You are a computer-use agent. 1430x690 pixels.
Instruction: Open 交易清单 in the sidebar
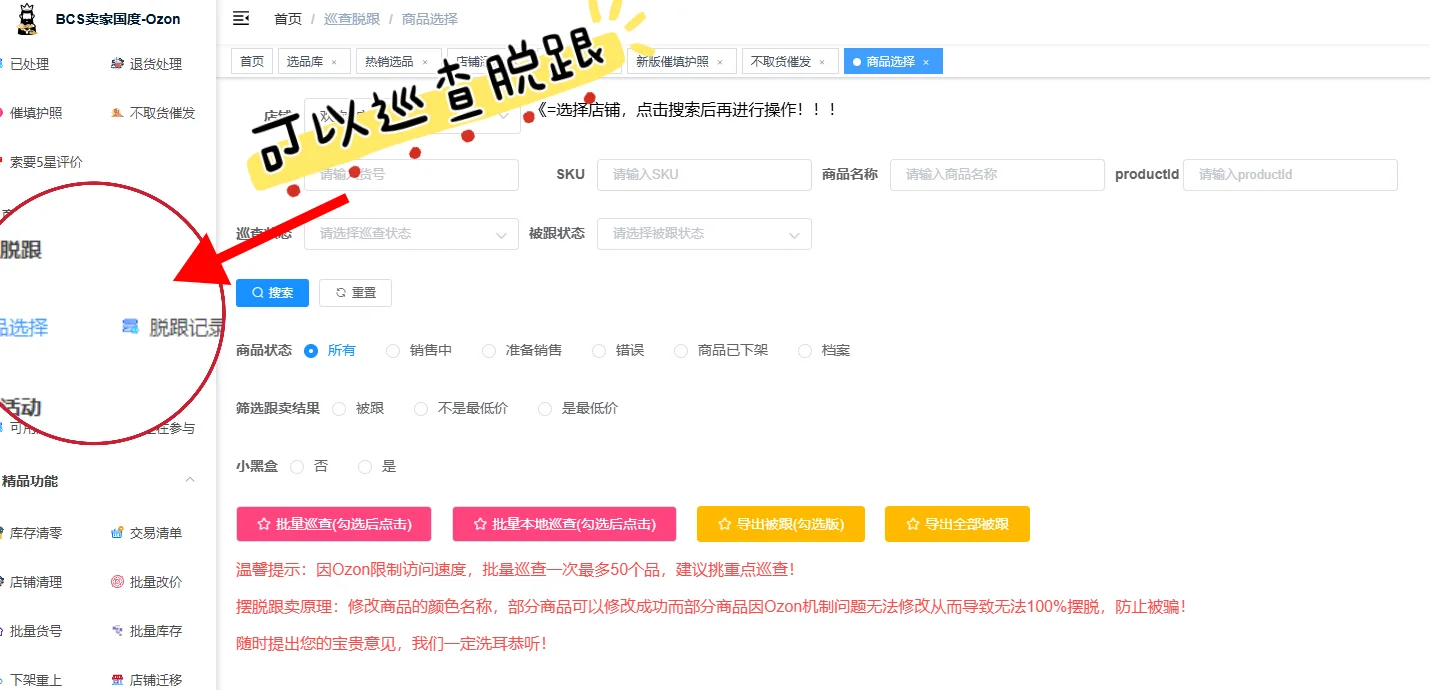pyautogui.click(x=146, y=533)
